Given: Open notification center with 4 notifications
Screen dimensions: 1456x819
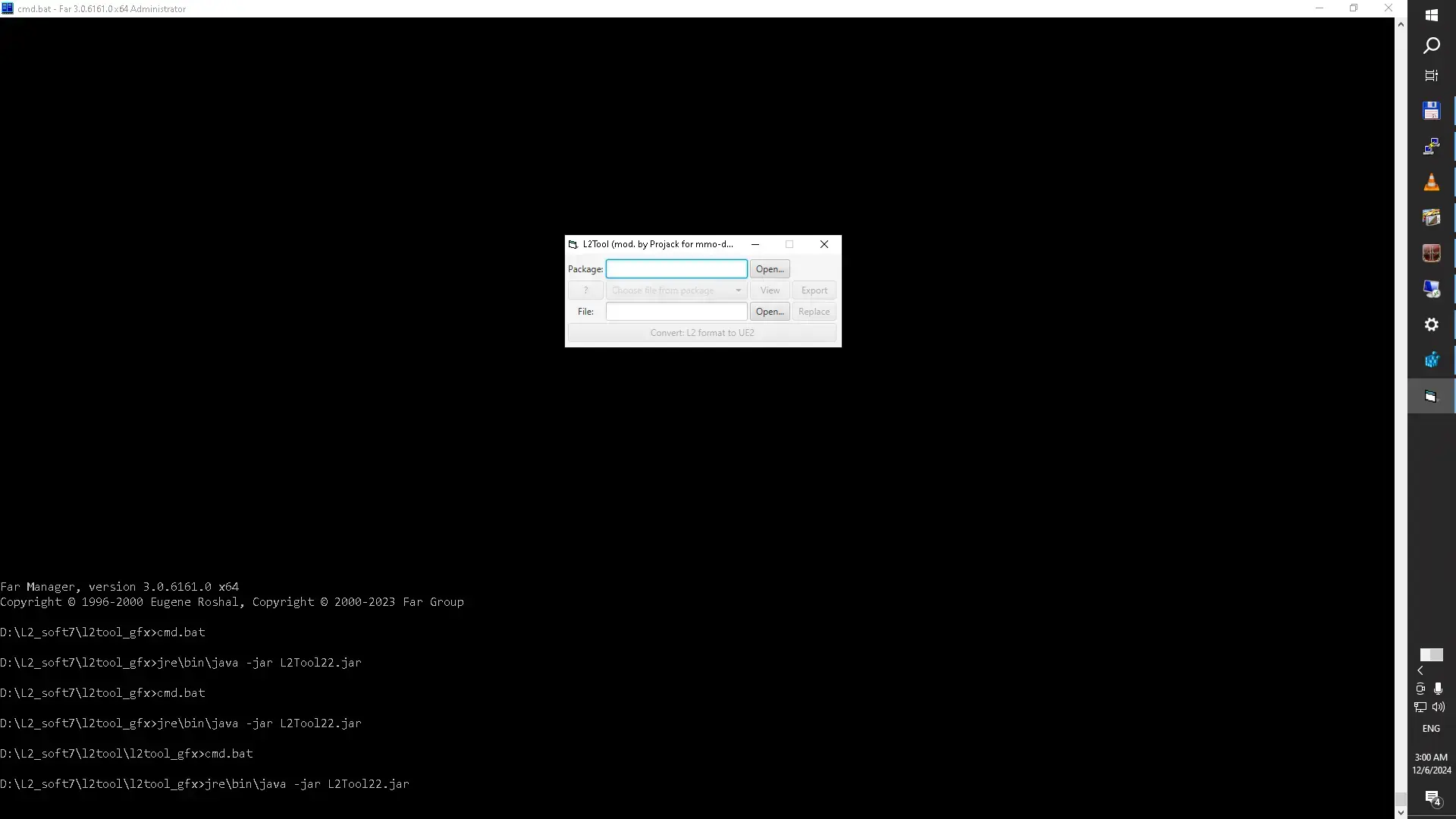Looking at the screenshot, I should [1432, 798].
